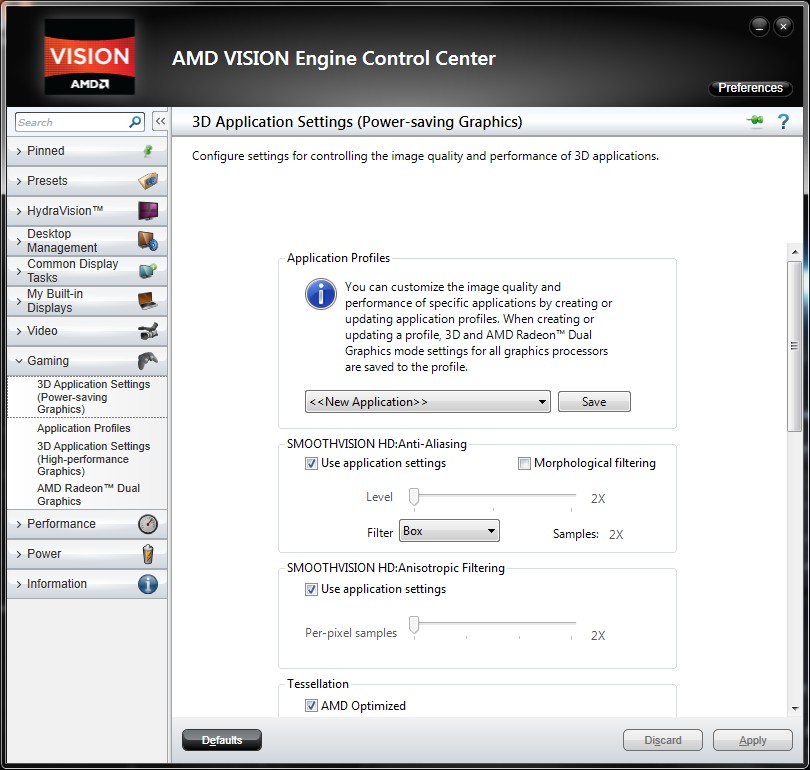Open the Filter Box dropdown

tap(449, 531)
